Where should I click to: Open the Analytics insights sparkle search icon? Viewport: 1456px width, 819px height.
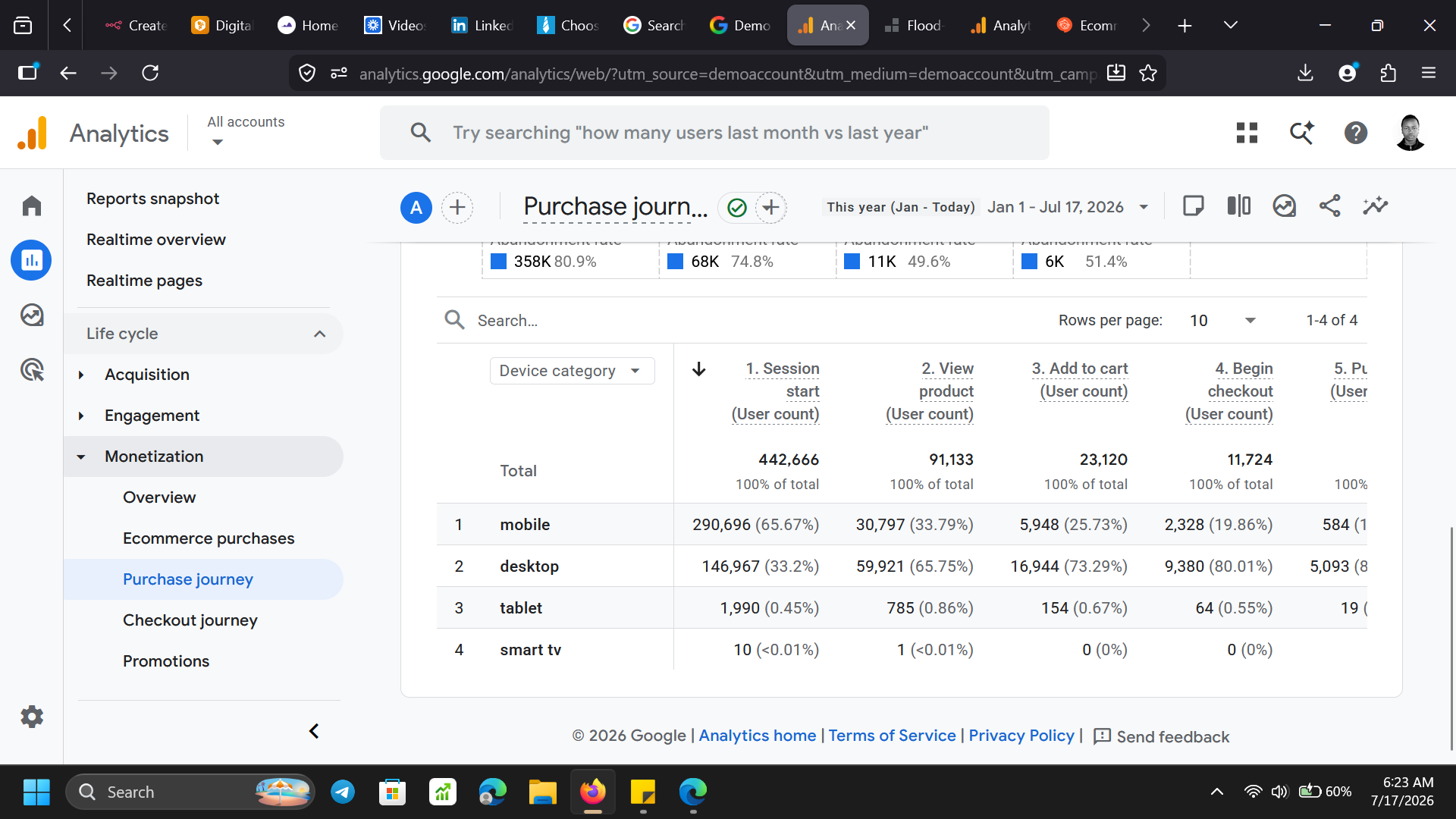1302,133
